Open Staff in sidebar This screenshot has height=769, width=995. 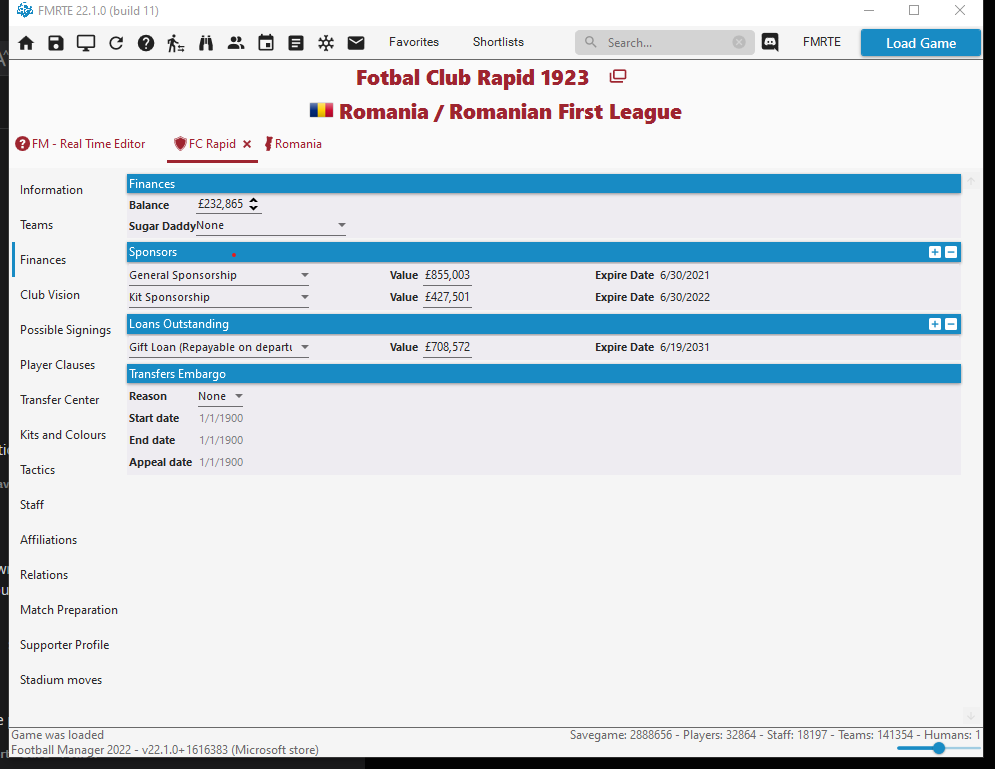click(x=32, y=504)
